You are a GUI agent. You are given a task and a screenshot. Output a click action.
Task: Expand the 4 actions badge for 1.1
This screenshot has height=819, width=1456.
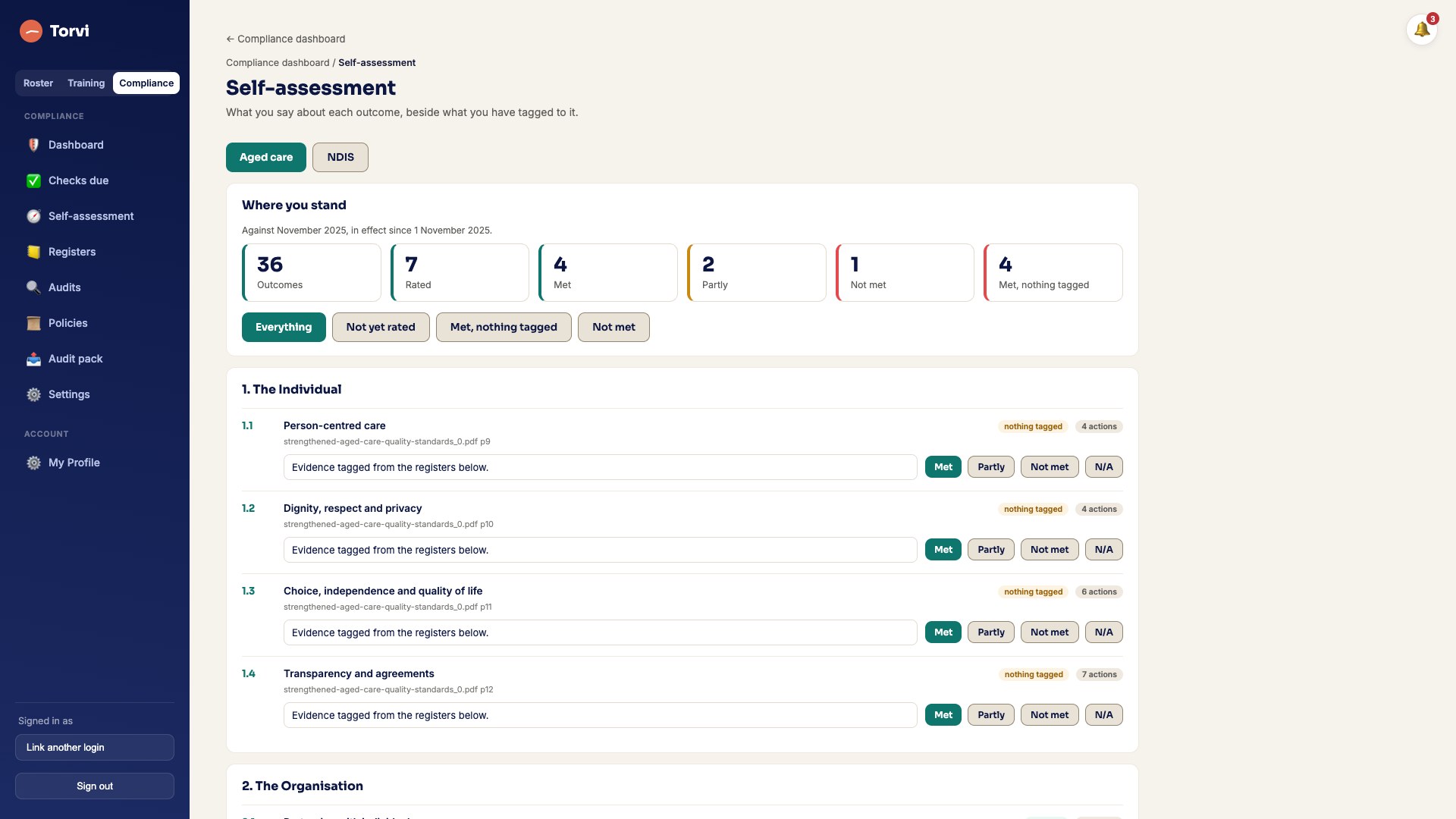coord(1099,426)
